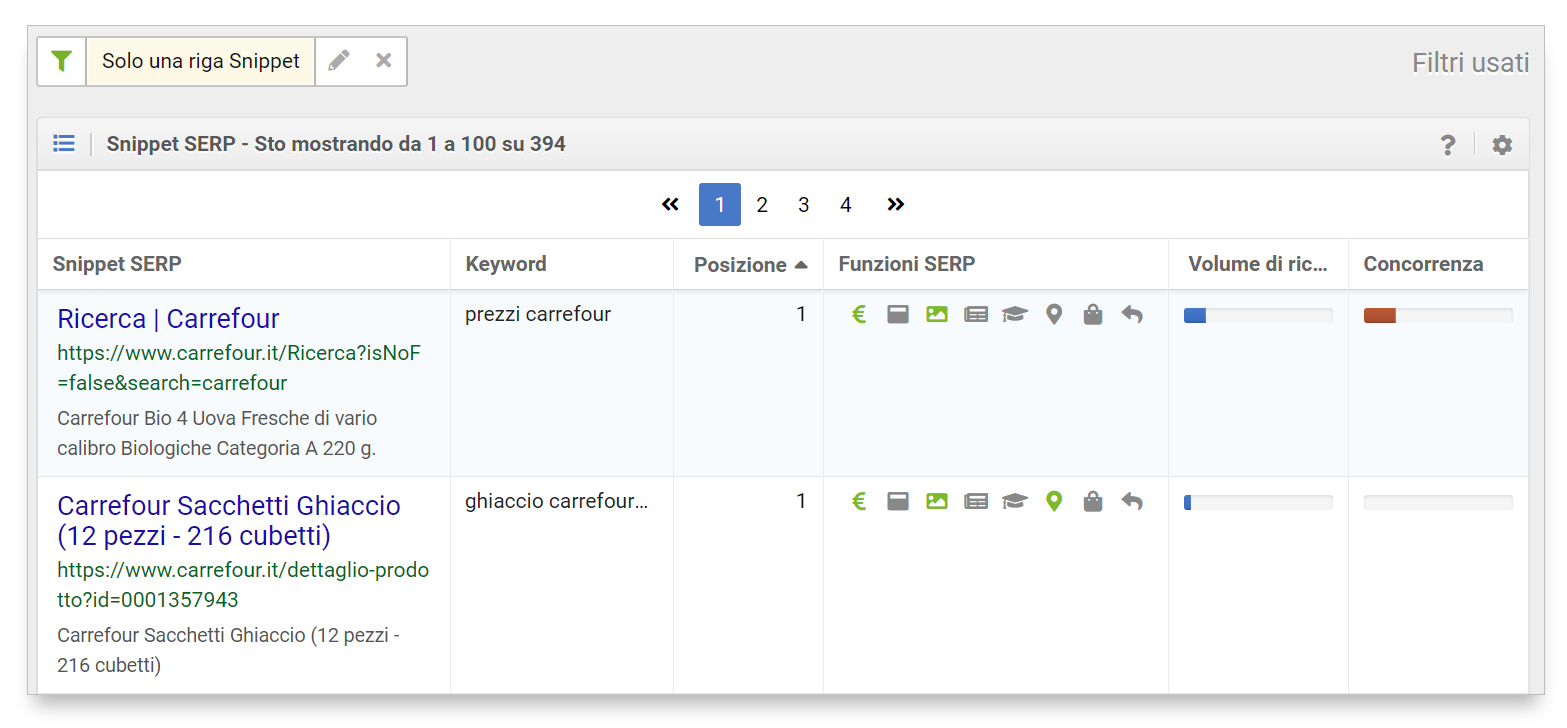Open carrefour.it/Ricerca URL link
The image size is (1567, 728).
click(240, 367)
